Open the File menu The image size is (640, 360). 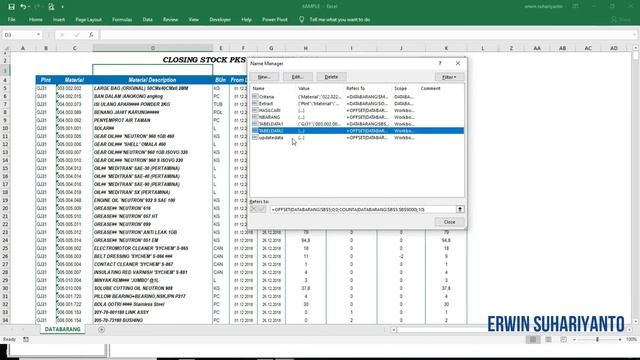[x=11, y=20]
